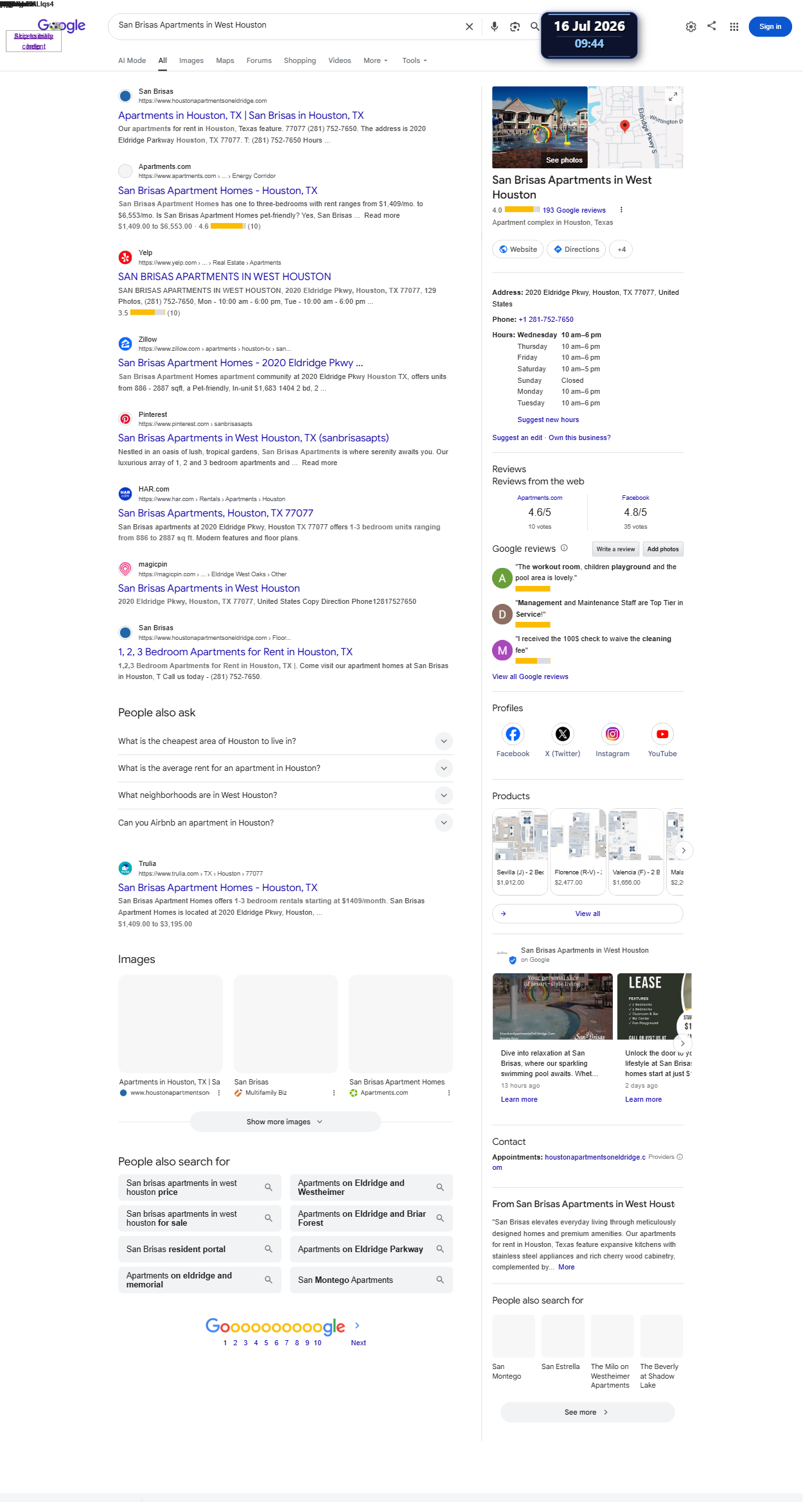812x1502 pixels.
Task: Click in the Google search input field
Action: [x=286, y=25]
